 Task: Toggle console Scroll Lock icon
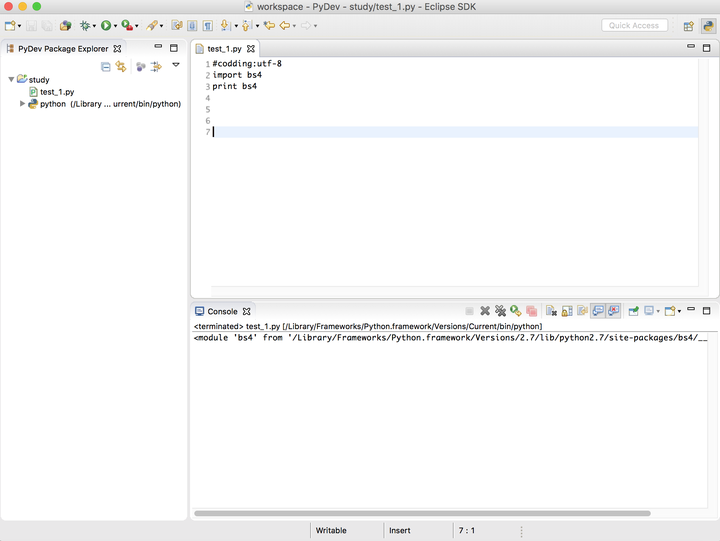567,311
